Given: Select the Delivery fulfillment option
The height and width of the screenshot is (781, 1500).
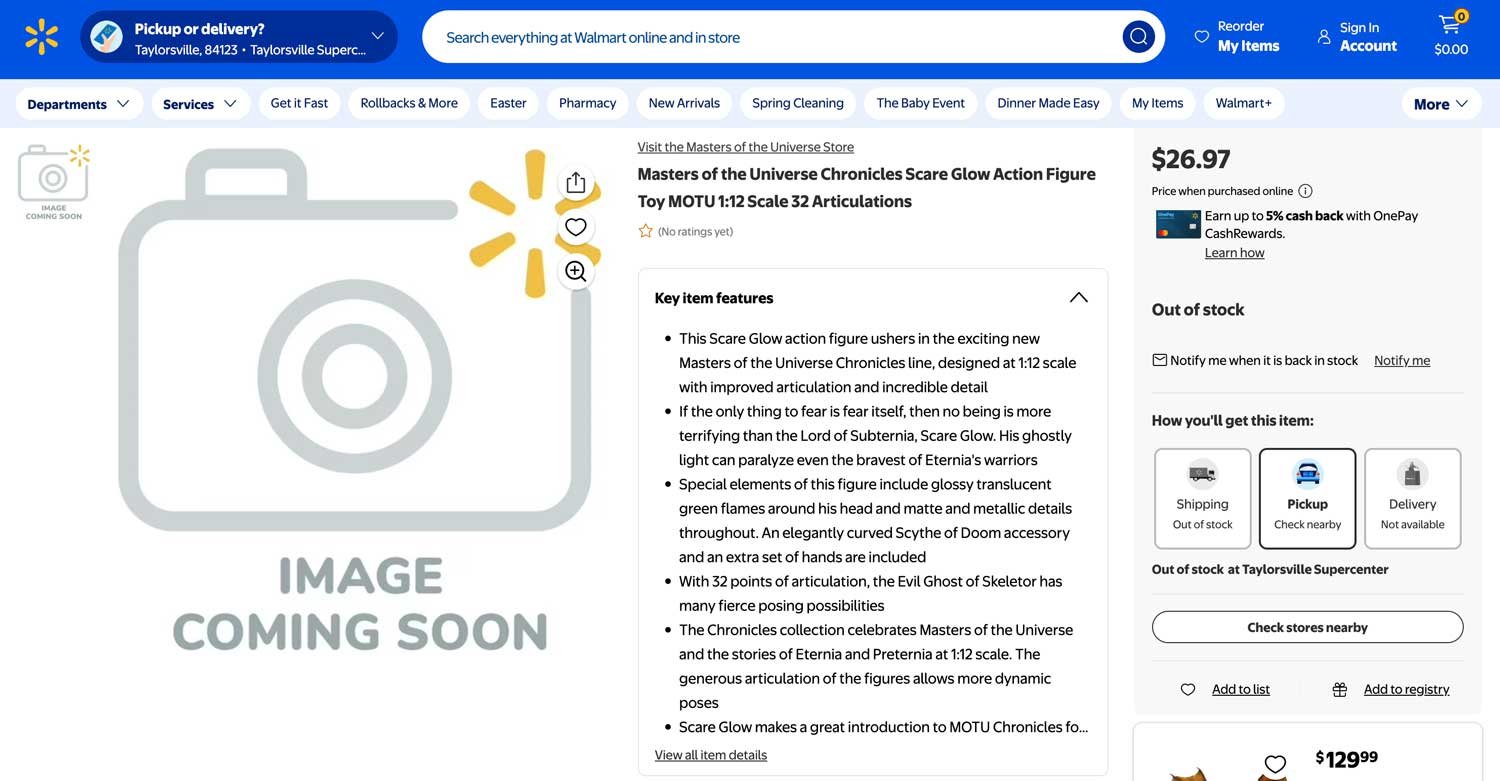Looking at the screenshot, I should point(1412,498).
